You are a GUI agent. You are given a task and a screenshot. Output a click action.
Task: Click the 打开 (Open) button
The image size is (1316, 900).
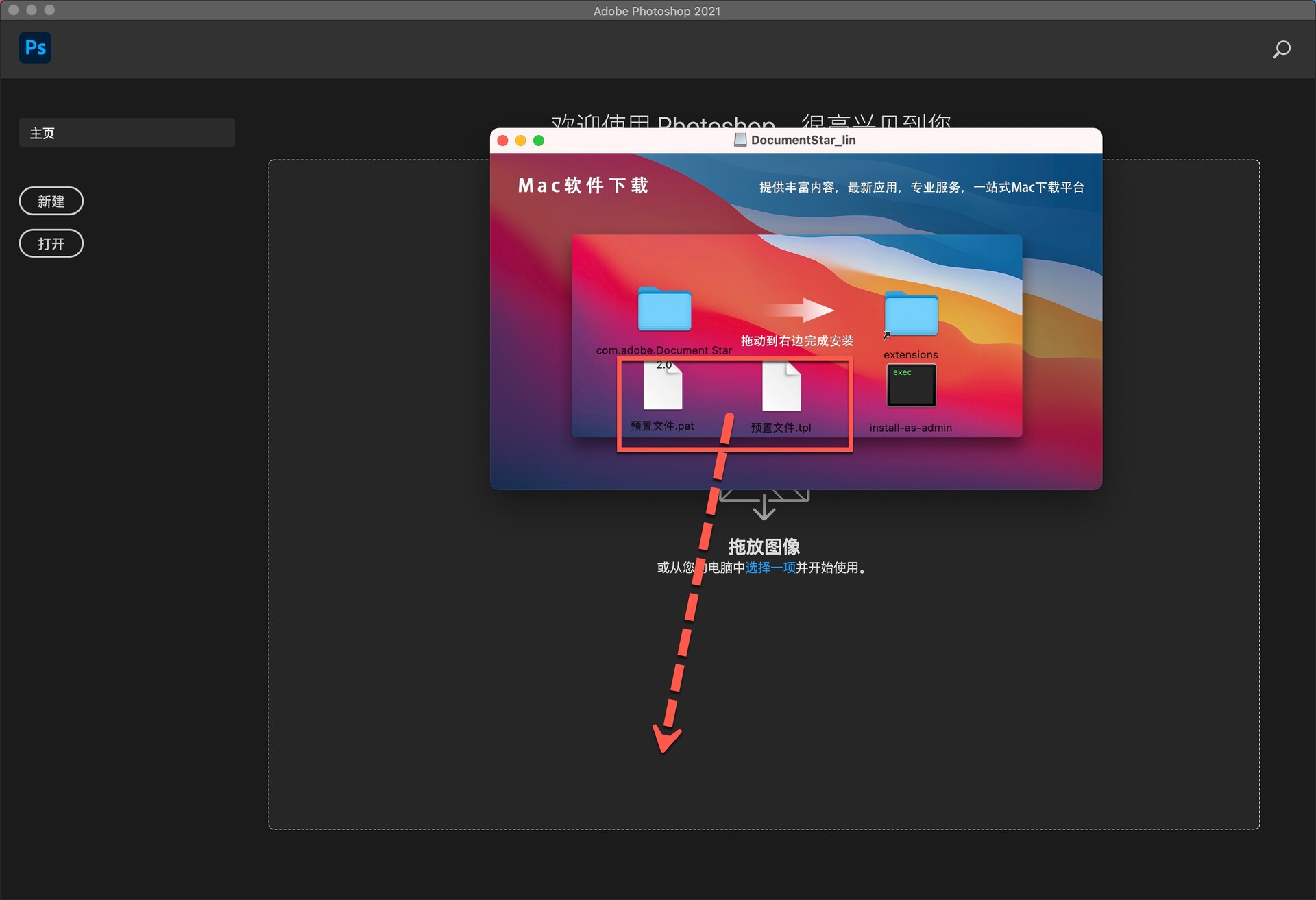coord(51,243)
